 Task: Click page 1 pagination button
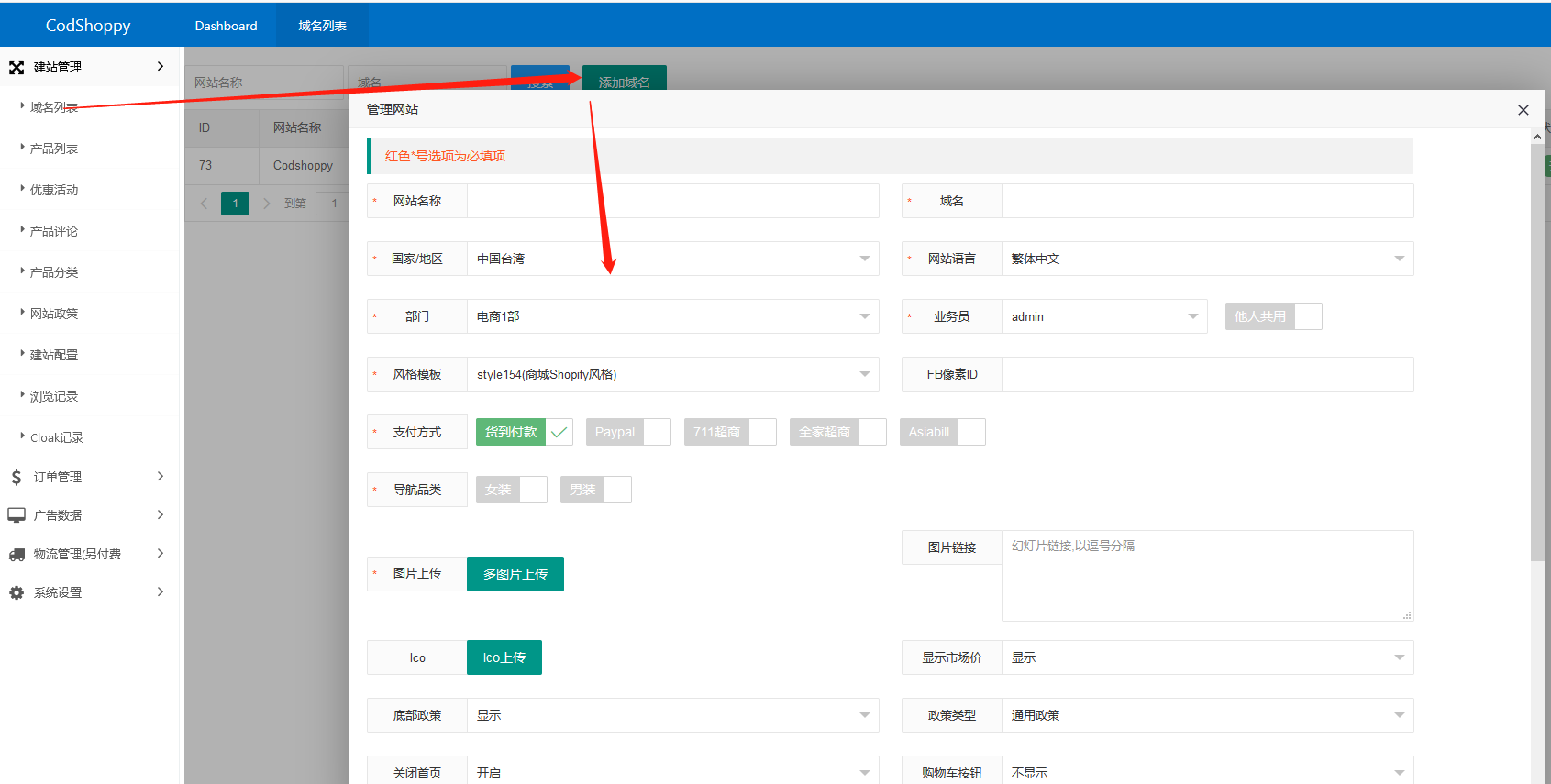[235, 204]
